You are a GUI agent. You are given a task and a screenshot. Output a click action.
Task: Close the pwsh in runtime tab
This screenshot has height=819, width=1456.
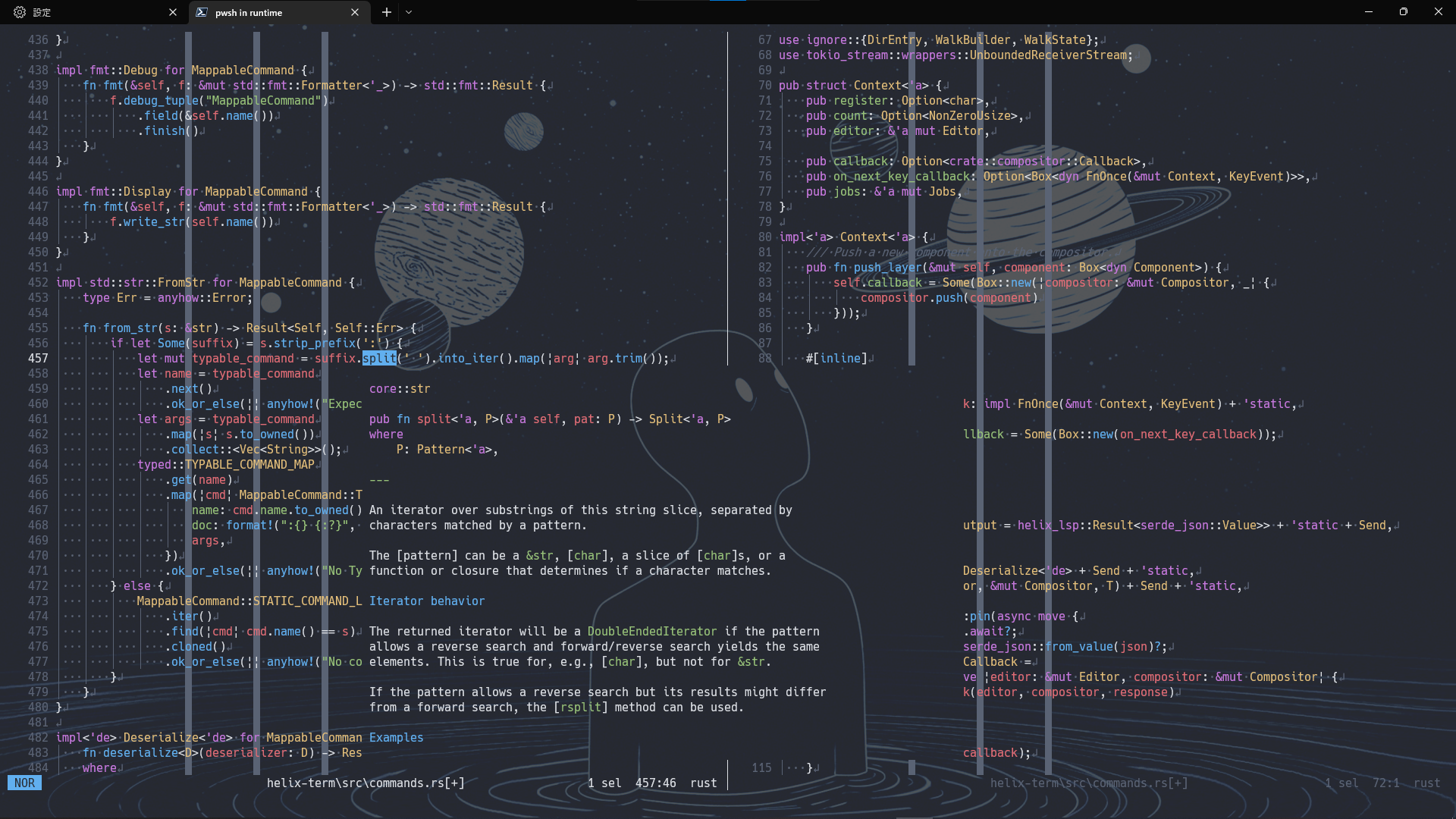tap(355, 12)
